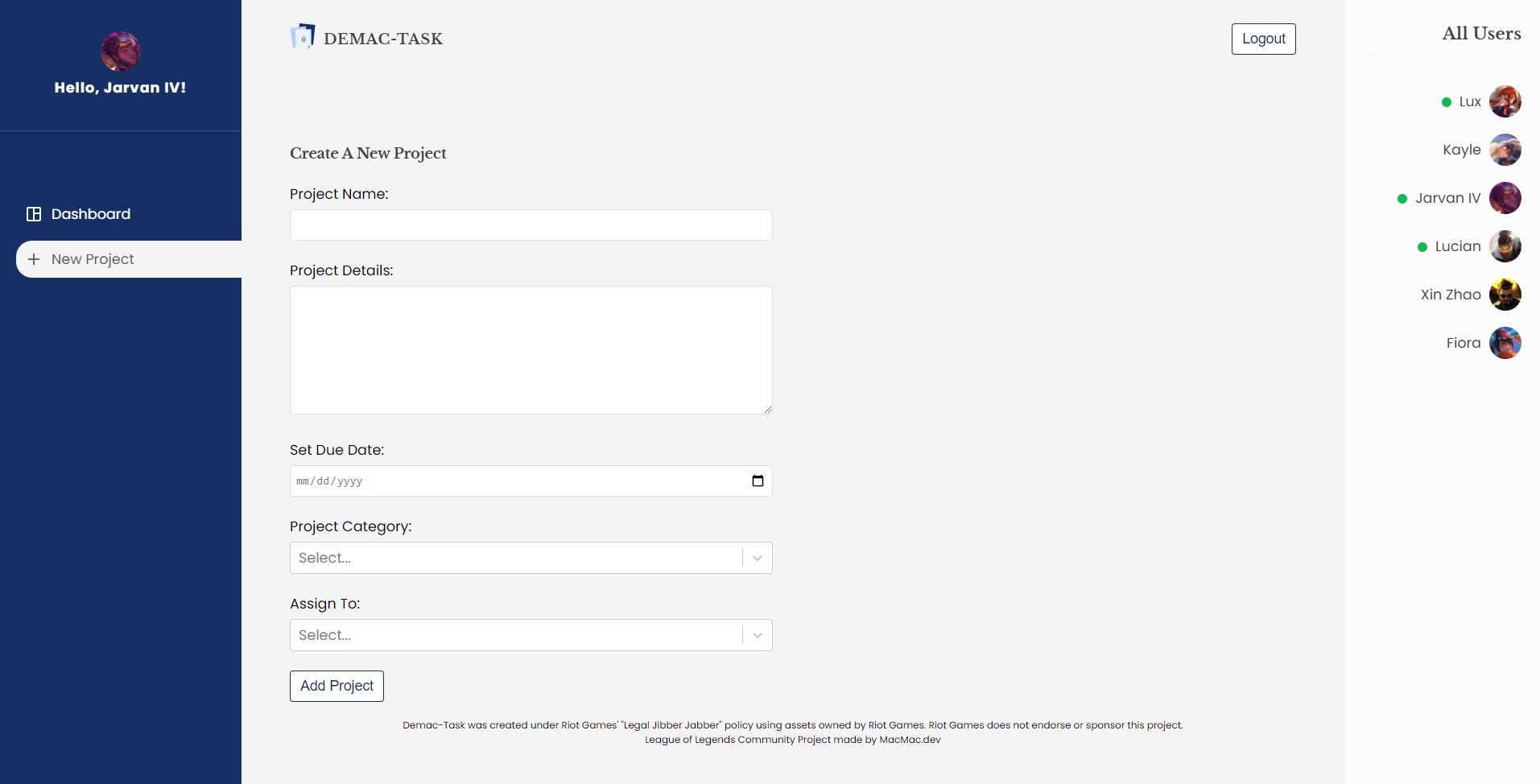Click Lux's avatar in All Users
This screenshot has height=784, width=1540.
[x=1505, y=101]
